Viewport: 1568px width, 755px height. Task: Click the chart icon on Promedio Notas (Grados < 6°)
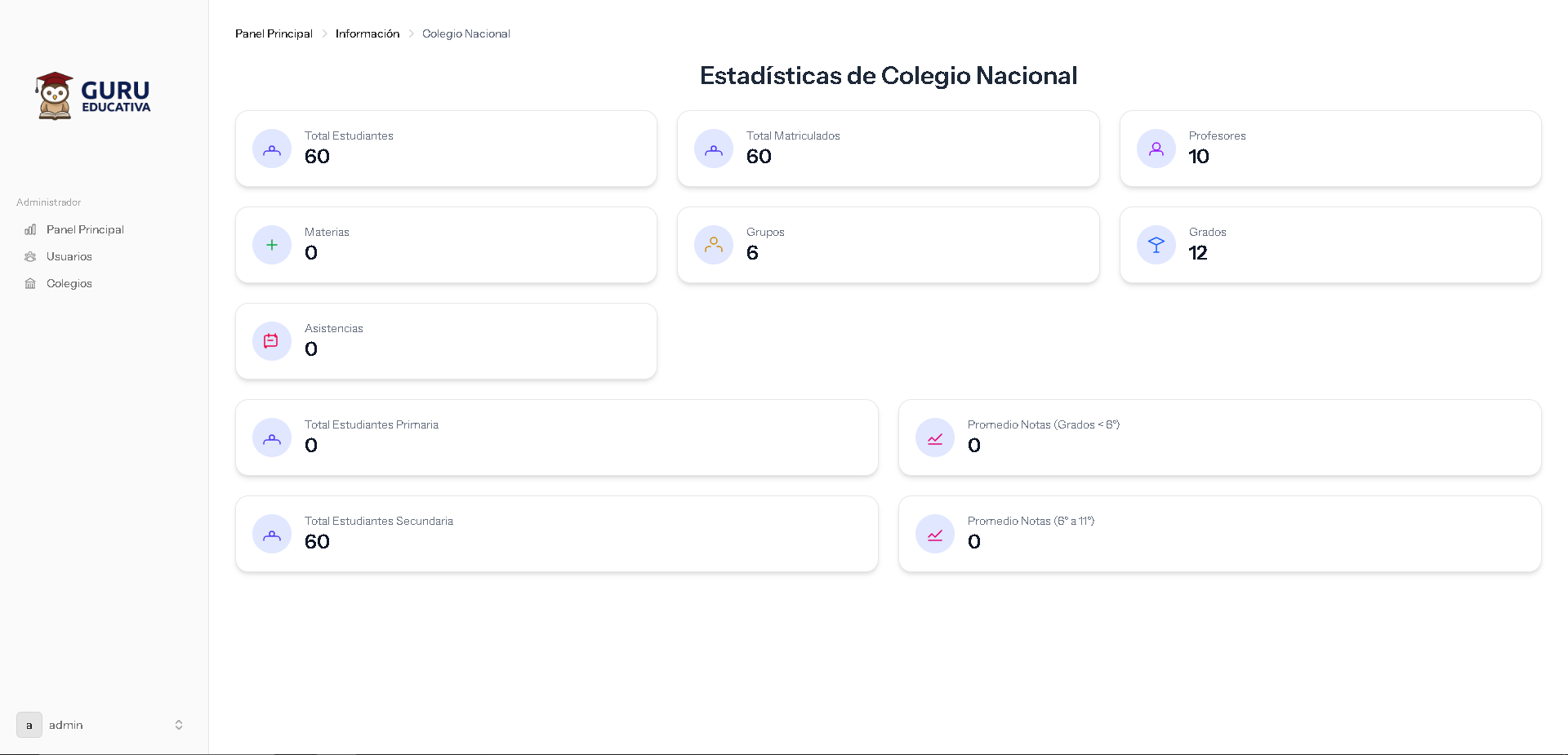(x=935, y=437)
